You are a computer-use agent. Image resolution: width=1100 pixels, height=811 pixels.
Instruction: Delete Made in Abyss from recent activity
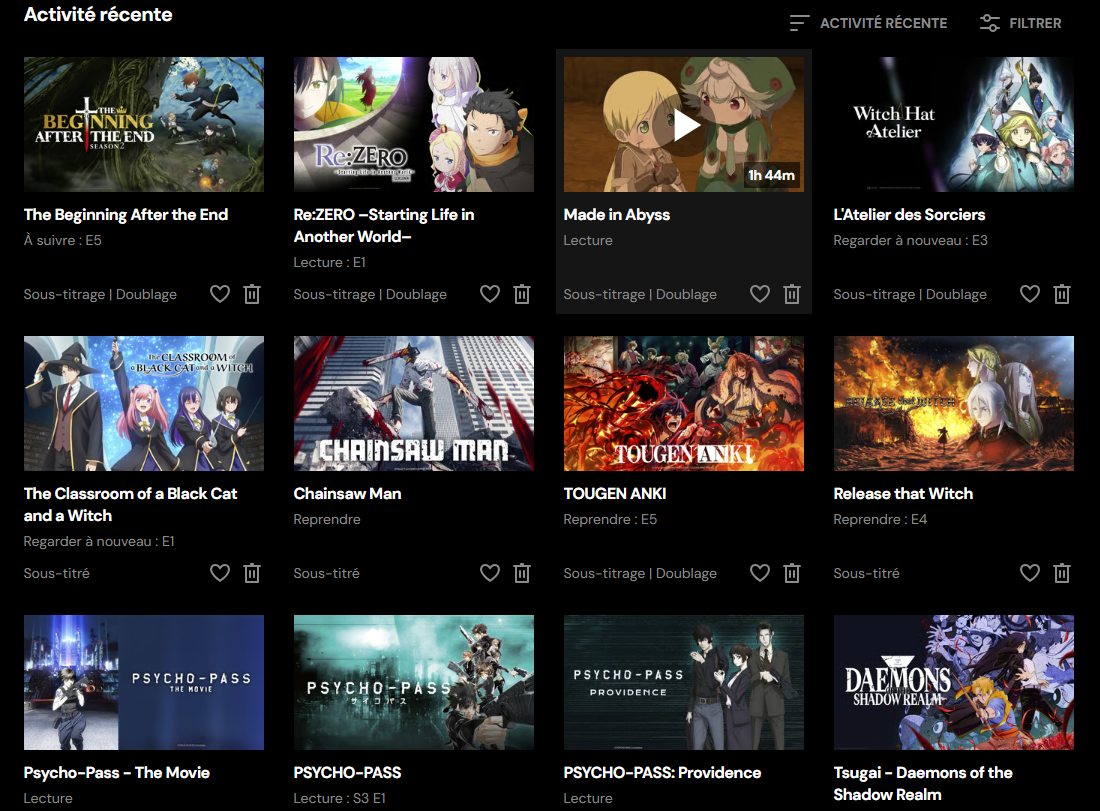click(792, 294)
